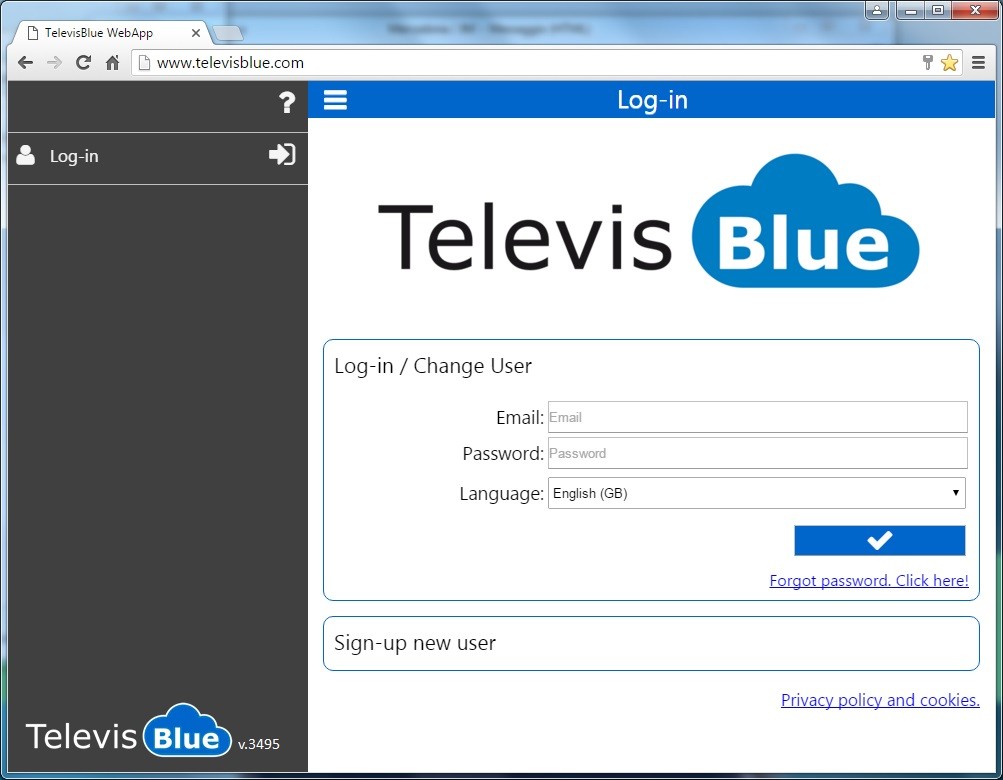This screenshot has height=780, width=1003.
Task: Click the help question mark icon
Action: click(x=287, y=102)
